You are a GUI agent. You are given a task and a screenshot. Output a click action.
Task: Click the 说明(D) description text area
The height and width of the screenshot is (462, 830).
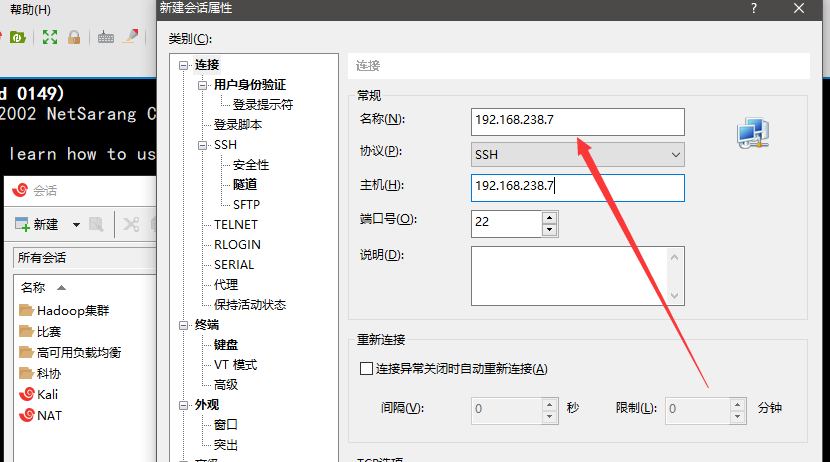(570, 276)
